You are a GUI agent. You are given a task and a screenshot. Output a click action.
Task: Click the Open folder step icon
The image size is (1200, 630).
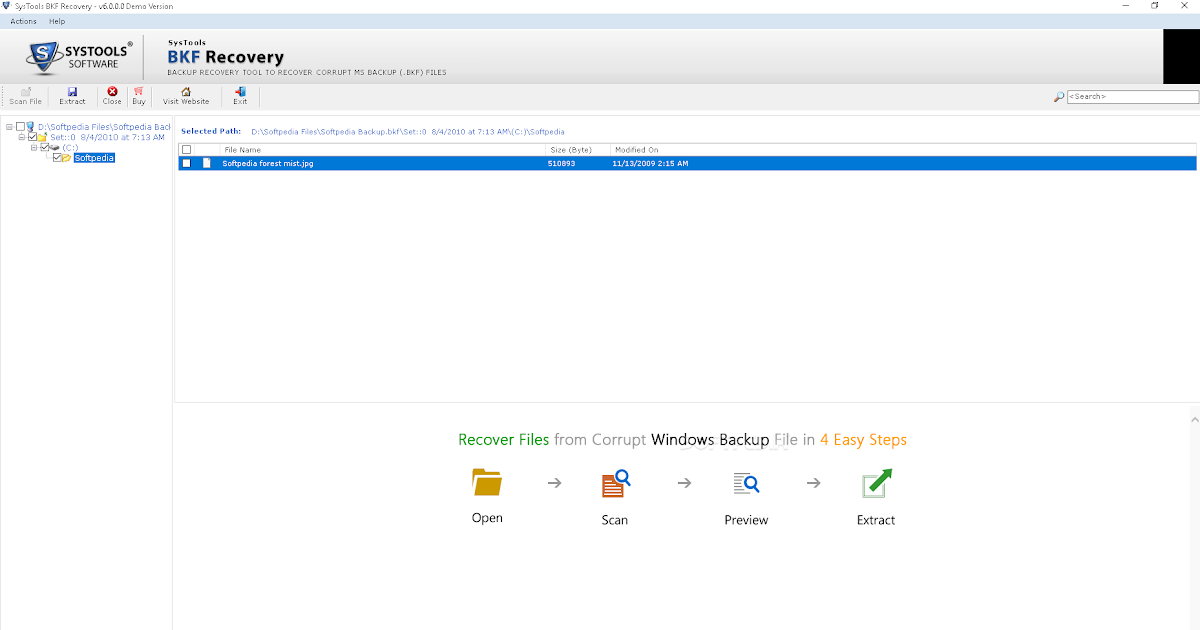[x=487, y=482]
